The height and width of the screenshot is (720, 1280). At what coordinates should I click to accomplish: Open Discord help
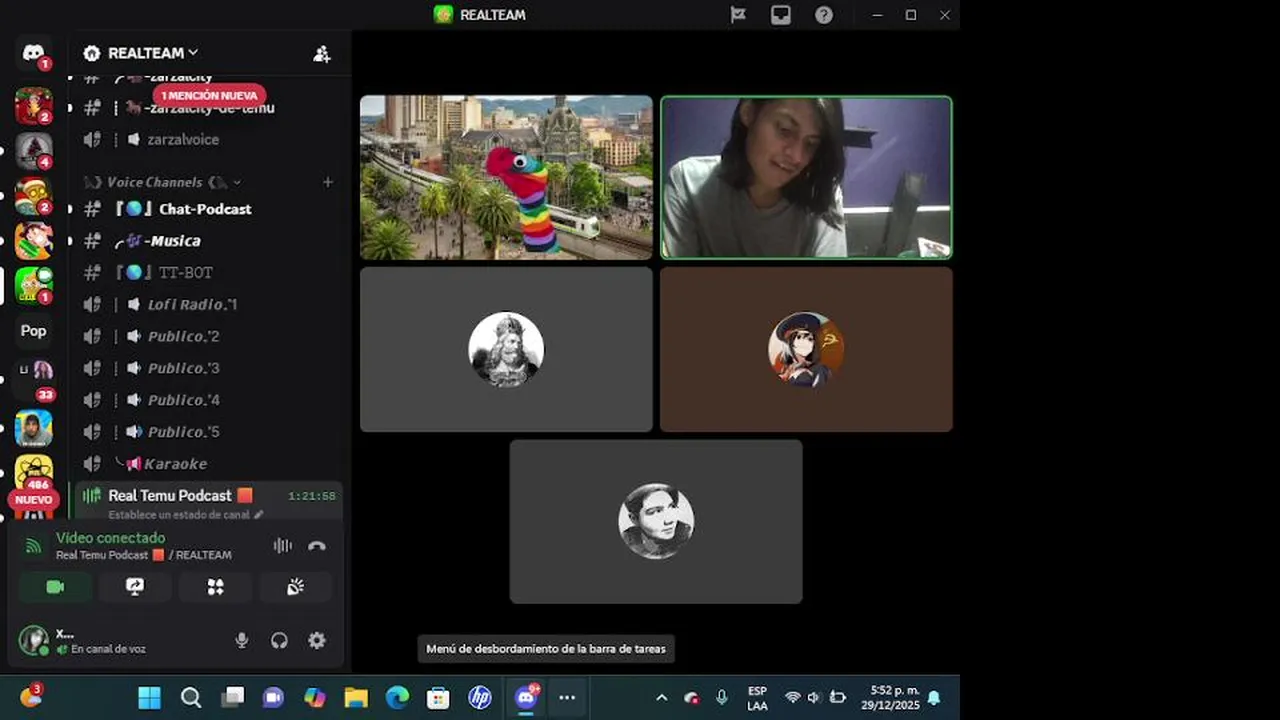[824, 15]
